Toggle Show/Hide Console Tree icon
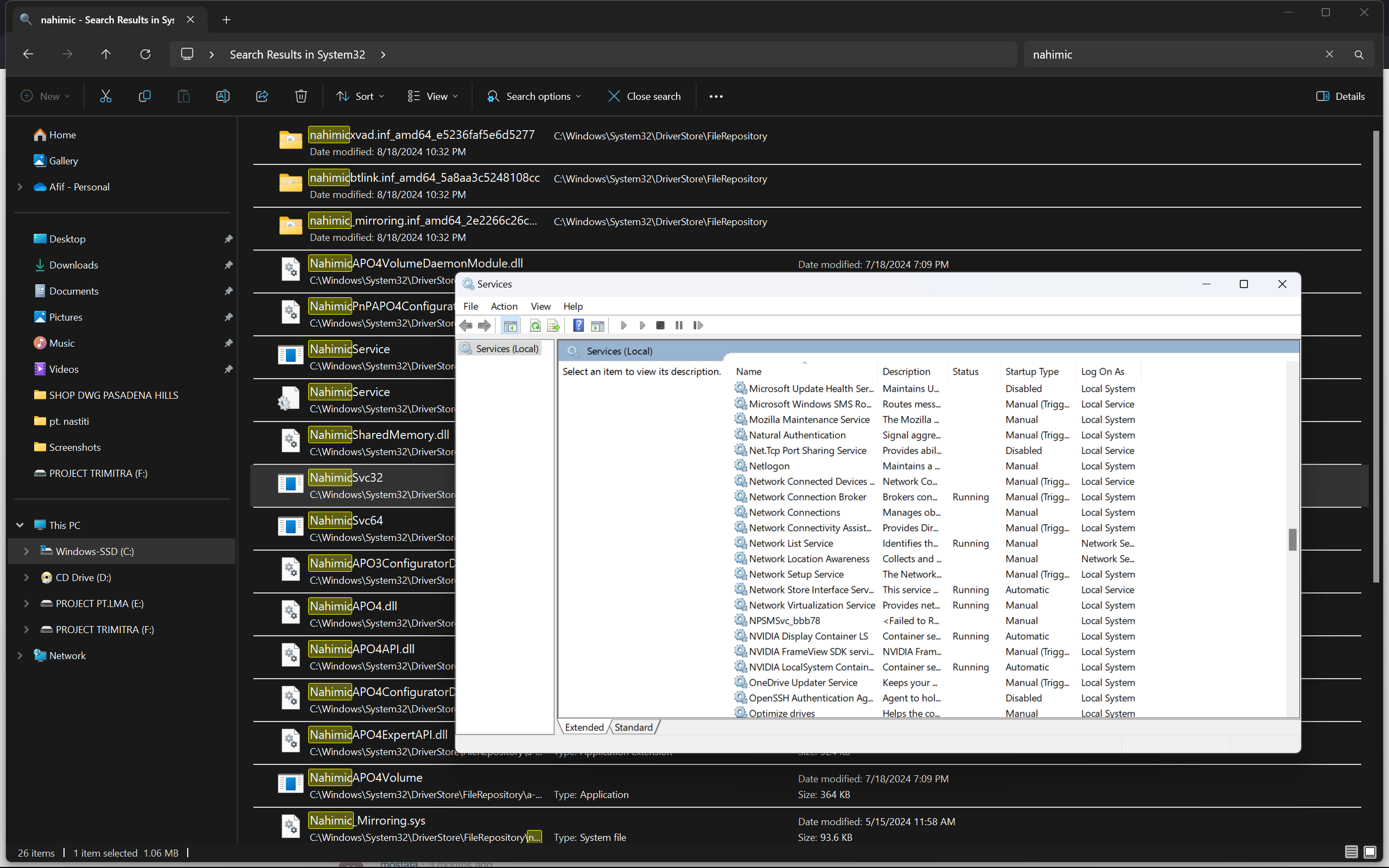Screen dimensions: 1389x868 [509, 325]
